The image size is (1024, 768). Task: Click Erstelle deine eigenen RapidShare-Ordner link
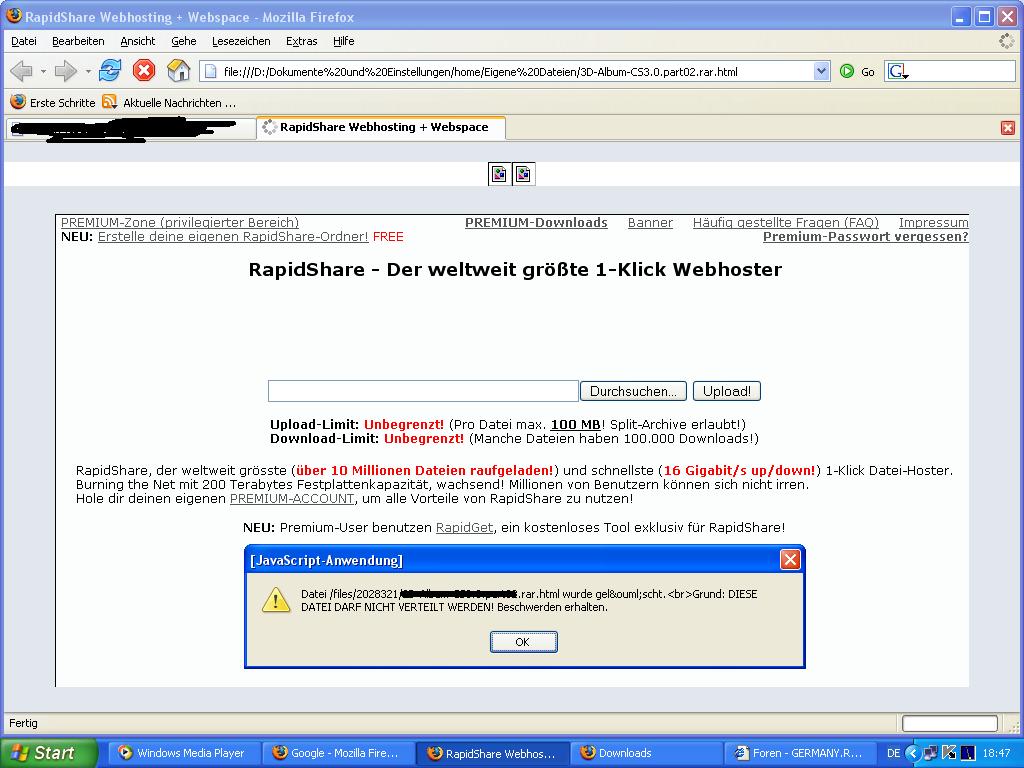pos(233,236)
